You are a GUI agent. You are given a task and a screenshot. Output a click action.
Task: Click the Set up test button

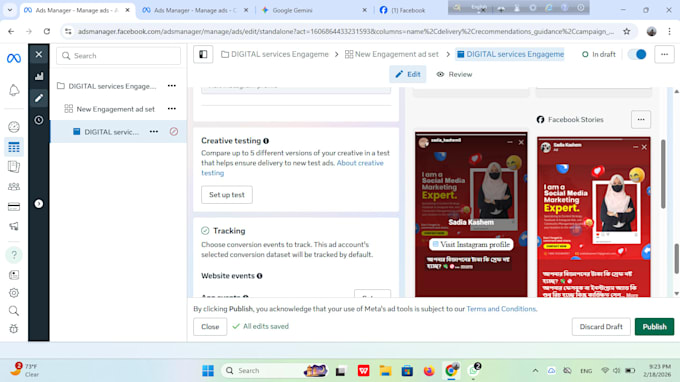tap(227, 195)
